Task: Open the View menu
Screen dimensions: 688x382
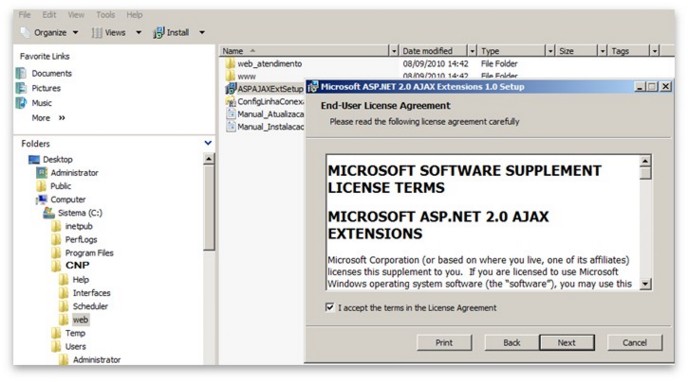Action: coord(76,15)
